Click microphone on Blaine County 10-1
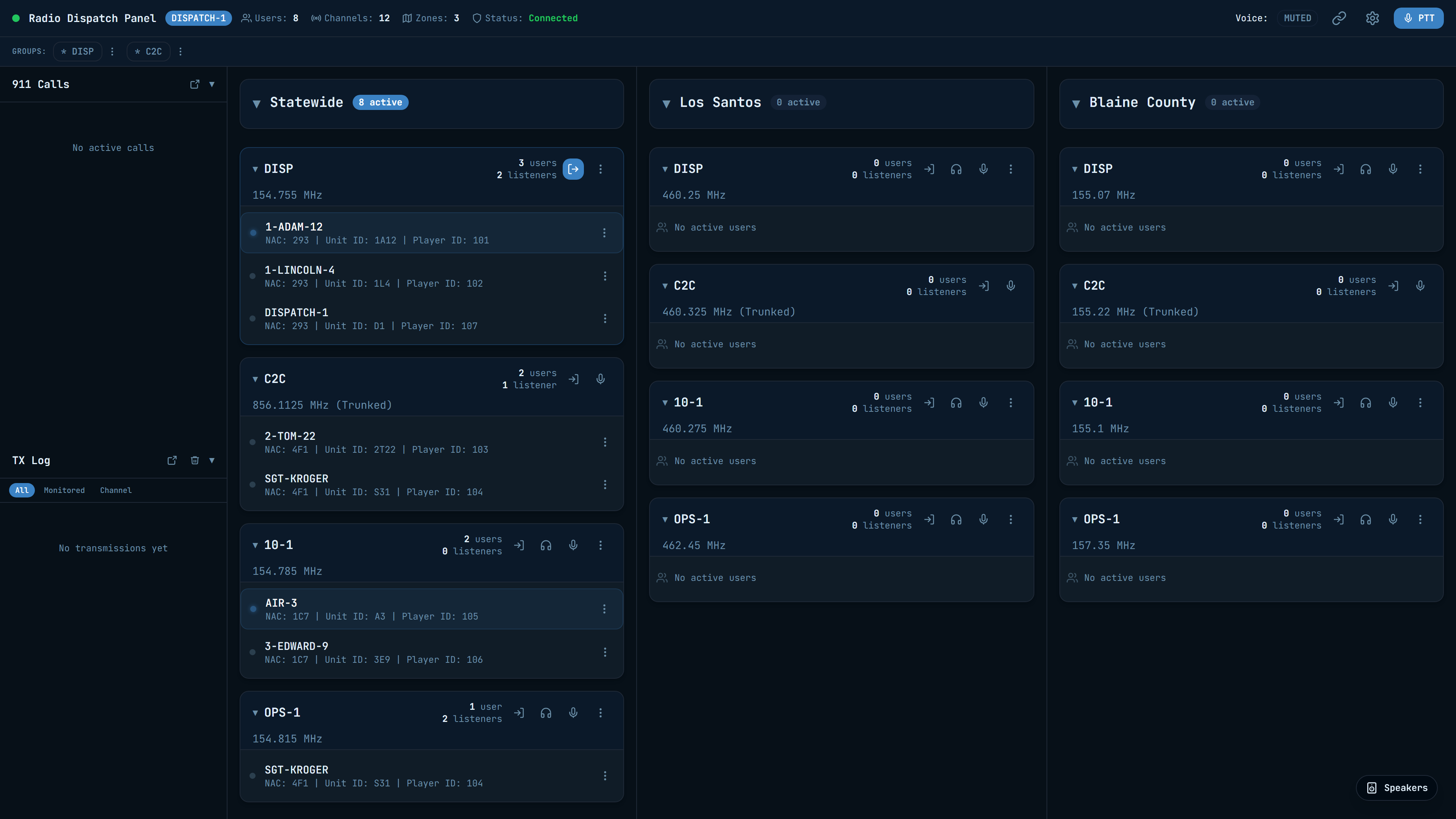The width and height of the screenshot is (1456, 819). click(x=1393, y=402)
